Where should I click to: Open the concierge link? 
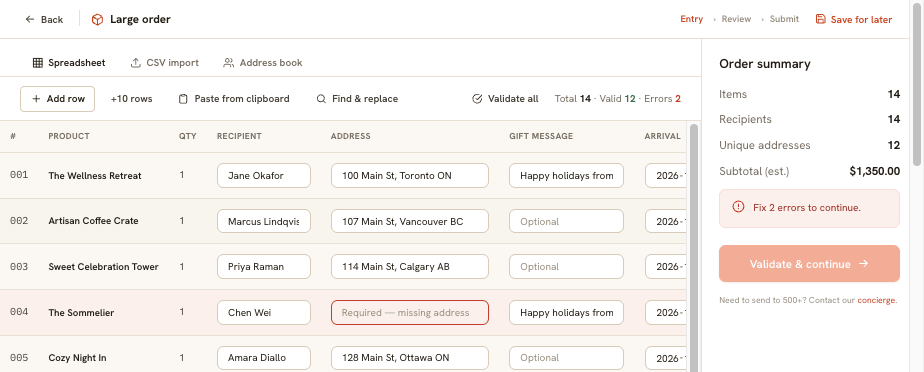(x=876, y=300)
